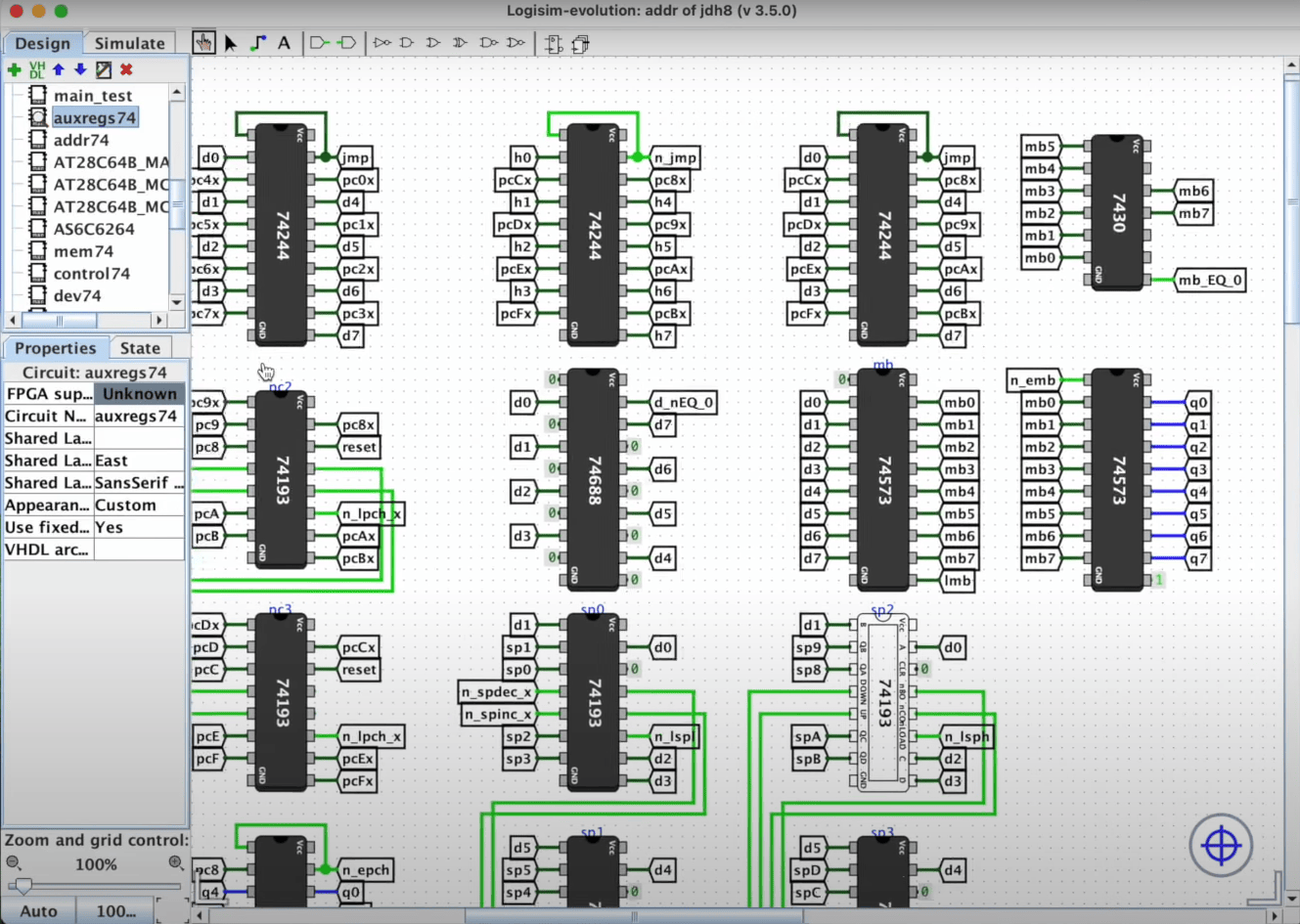Select control74 in the circuit tree
Screen dimensions: 1300x924
tap(91, 274)
